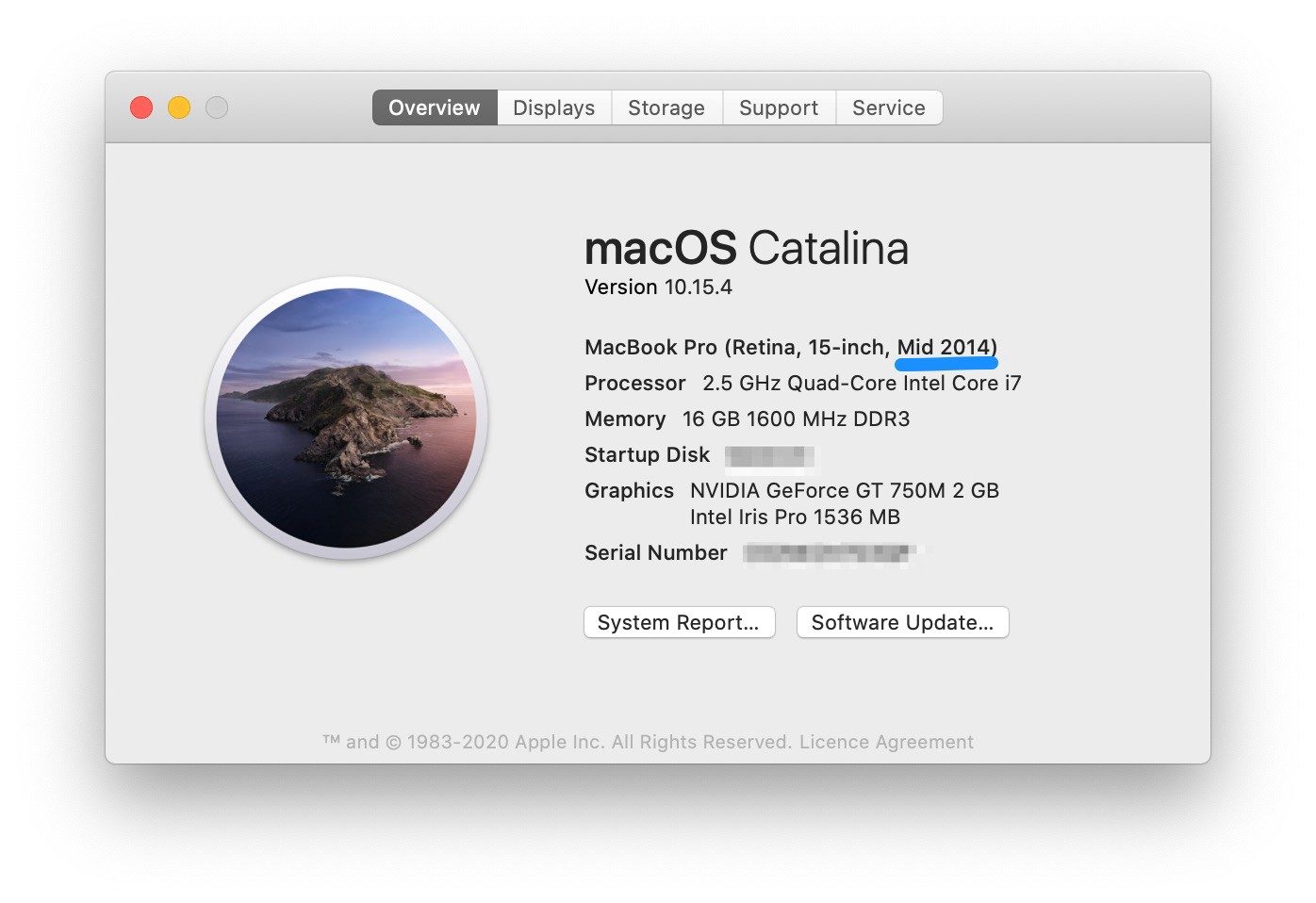
Task: Click the Software Update... button
Action: click(x=902, y=622)
